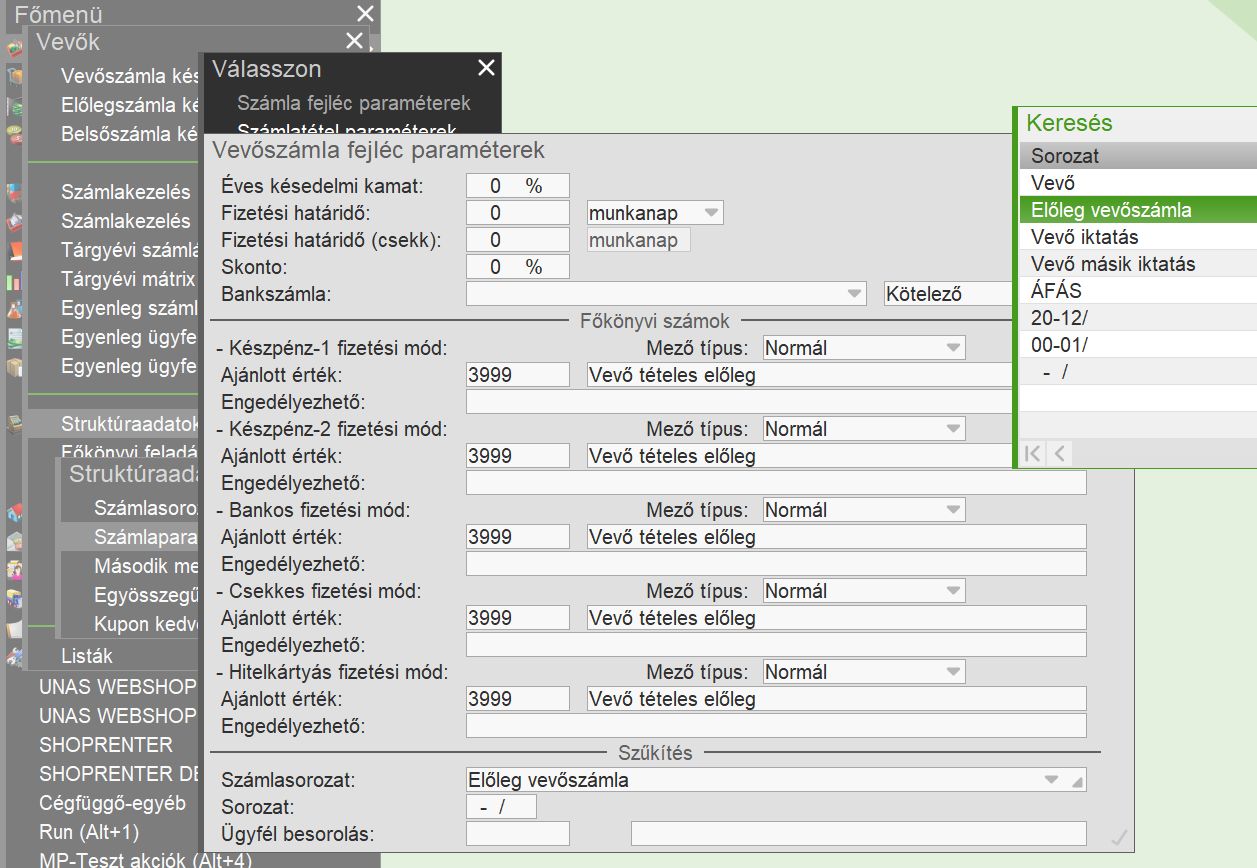Close the Válasszon popup window
Viewport: 1257px width, 868px height.
[486, 68]
